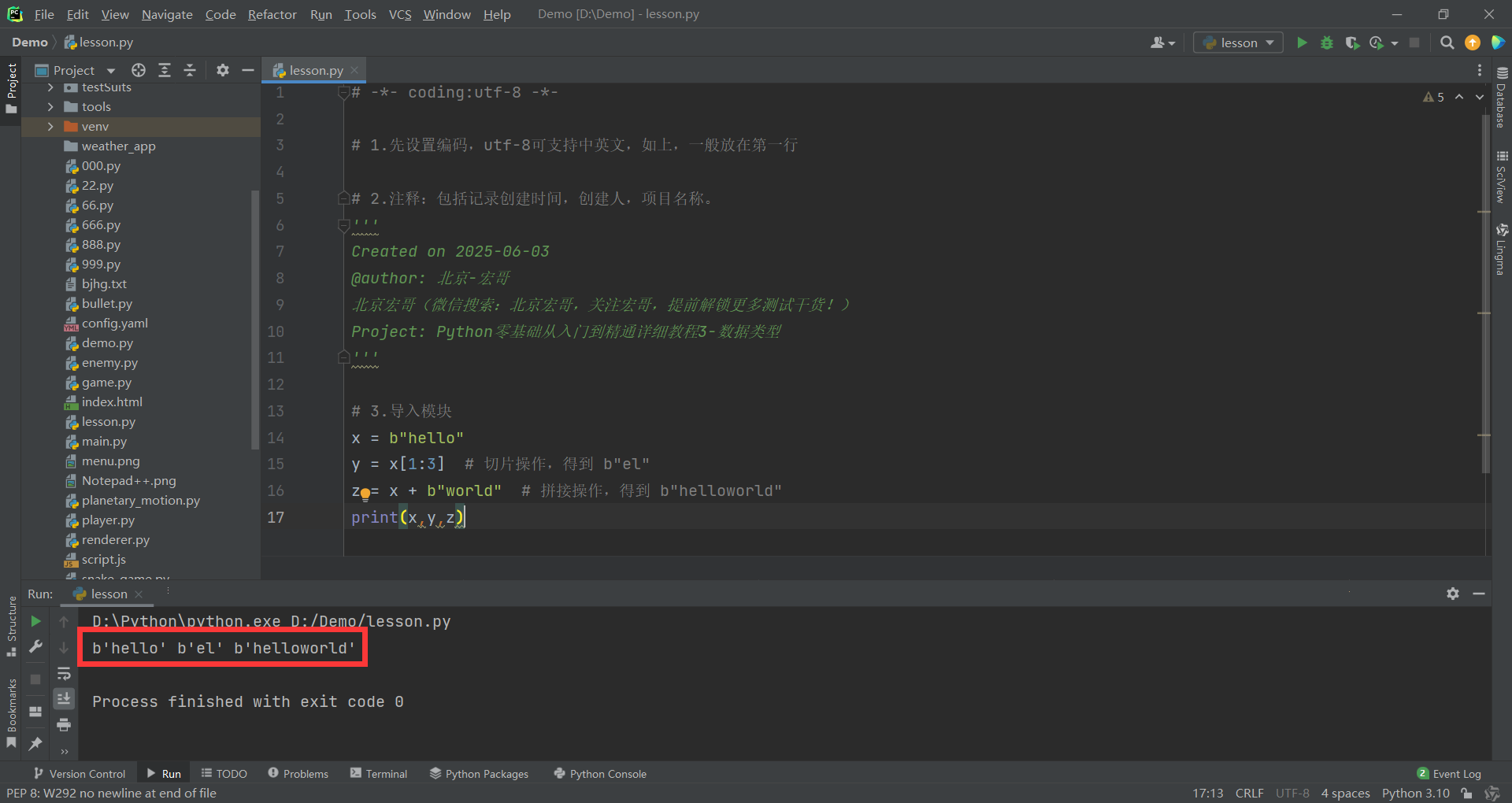Open the lesson run configuration dropdown
Image resolution: width=1512 pixels, height=803 pixels.
point(1238,43)
